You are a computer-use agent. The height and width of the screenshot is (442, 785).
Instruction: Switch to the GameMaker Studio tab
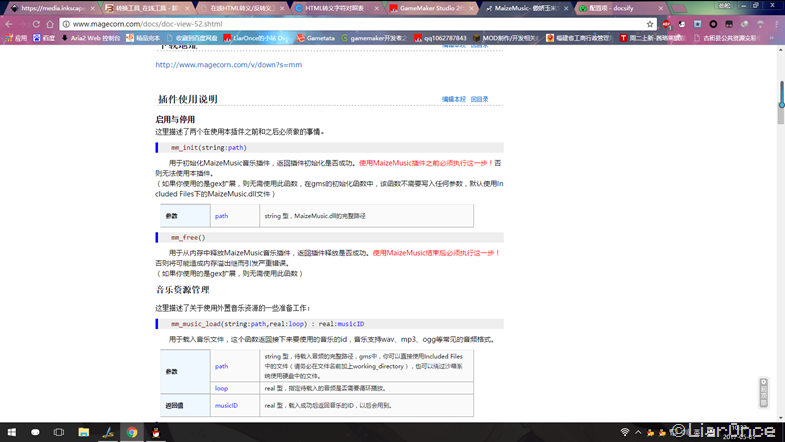pos(430,8)
